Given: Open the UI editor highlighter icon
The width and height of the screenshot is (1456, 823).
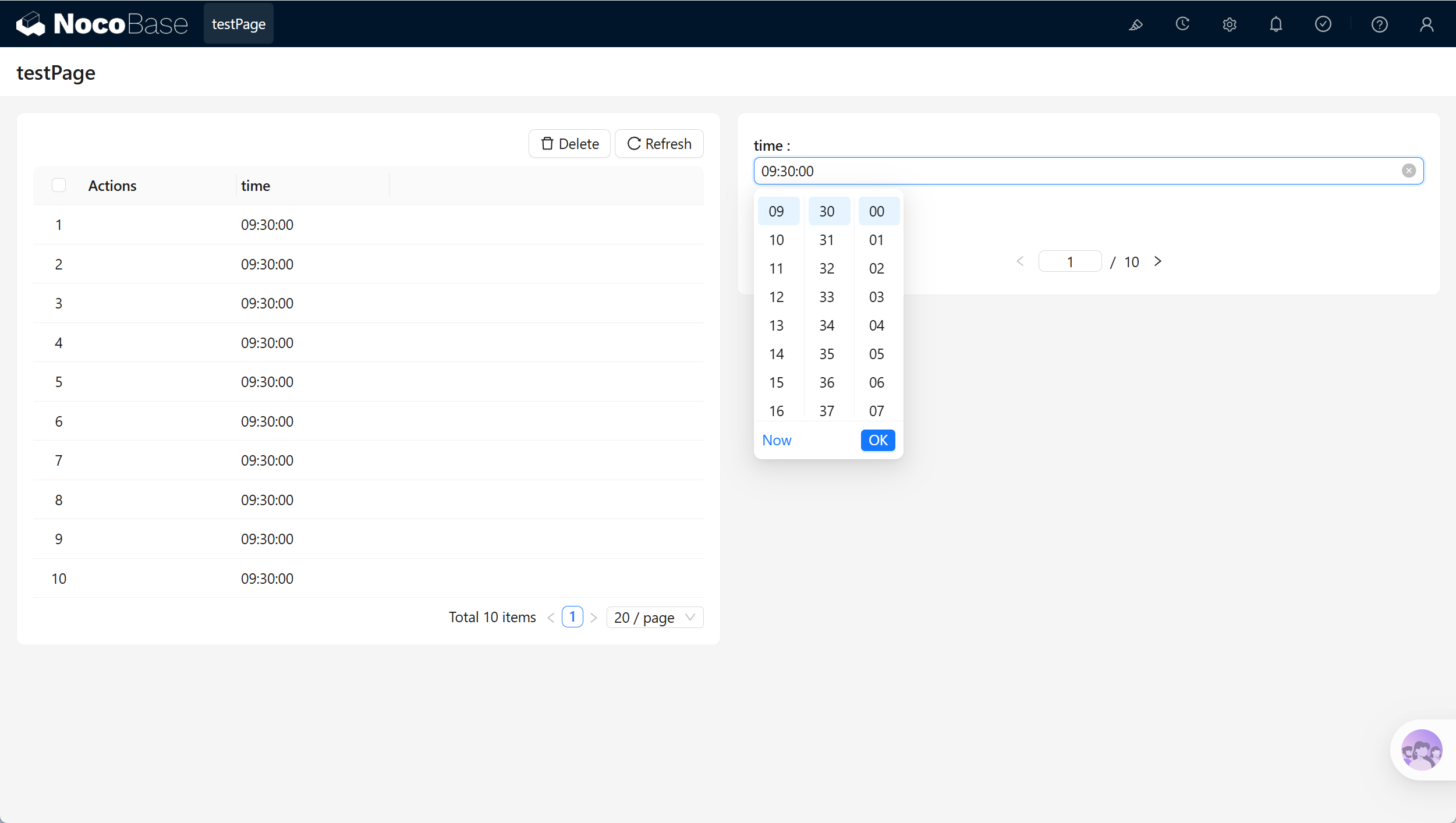Looking at the screenshot, I should tap(1135, 24).
